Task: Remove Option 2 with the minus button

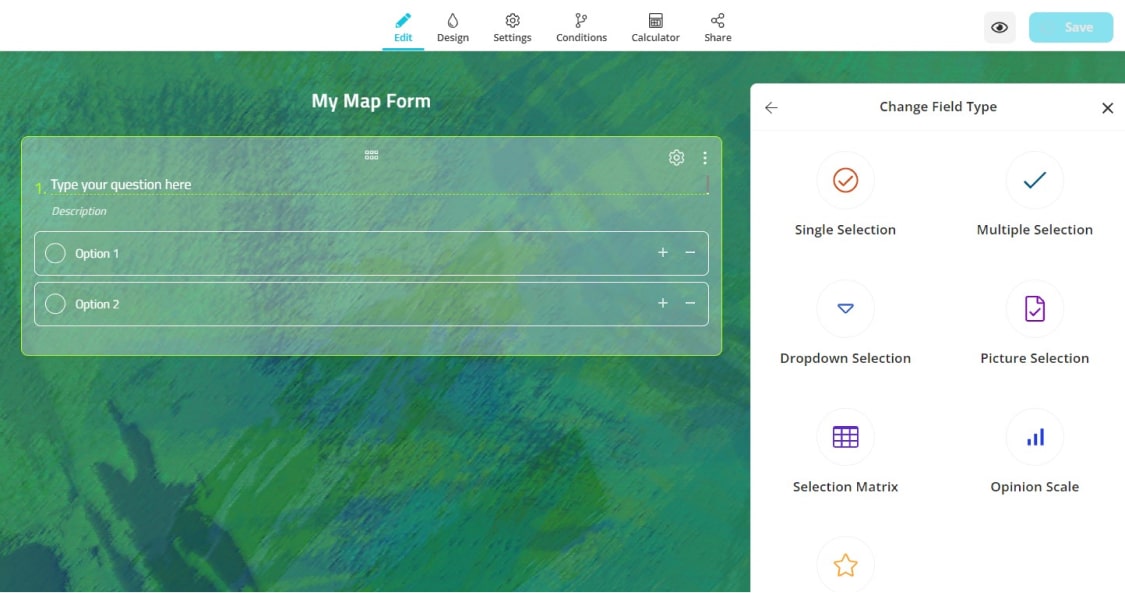Action: 690,303
